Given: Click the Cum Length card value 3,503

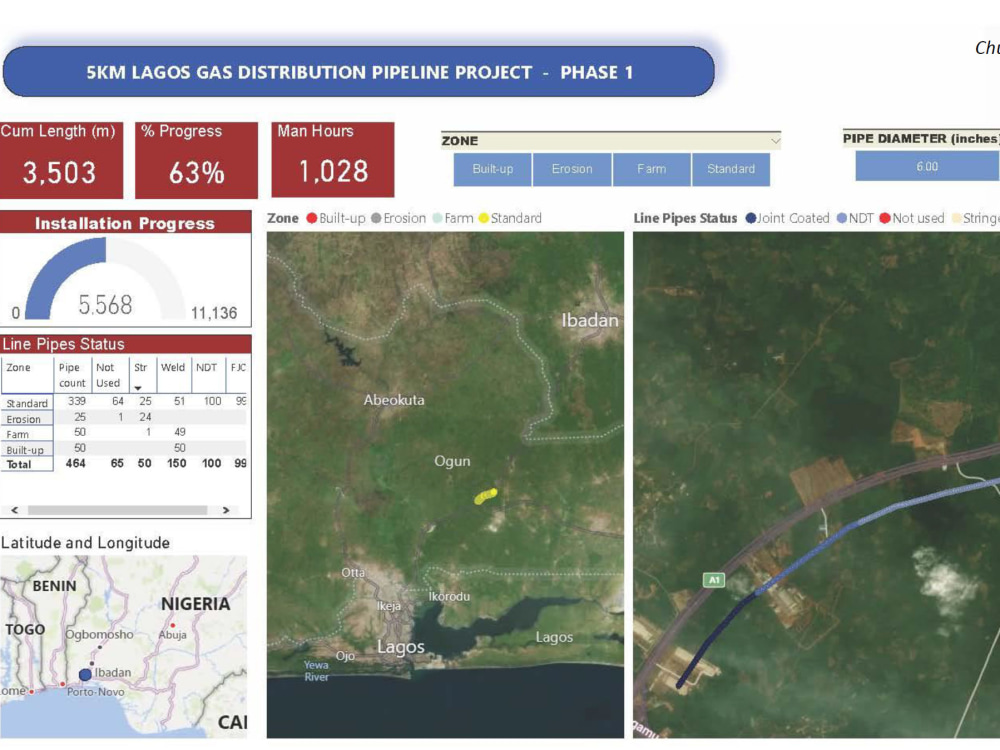Looking at the screenshot, I should 59,173.
